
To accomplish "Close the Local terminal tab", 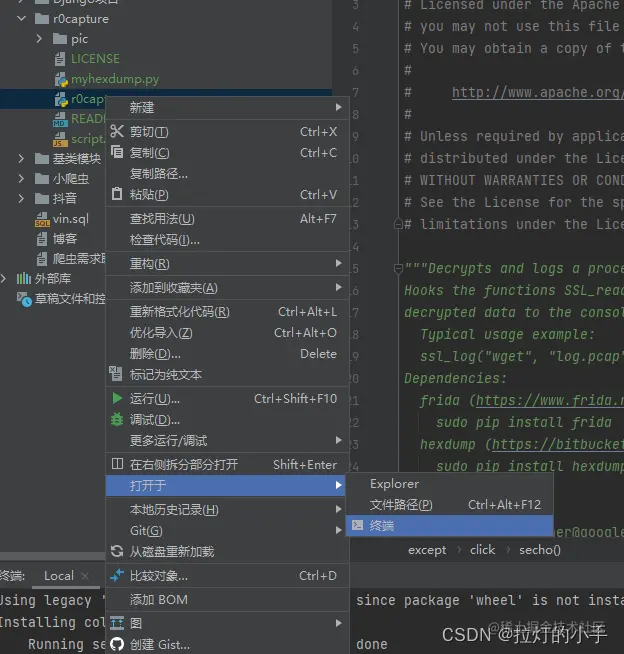I will coord(85,576).
